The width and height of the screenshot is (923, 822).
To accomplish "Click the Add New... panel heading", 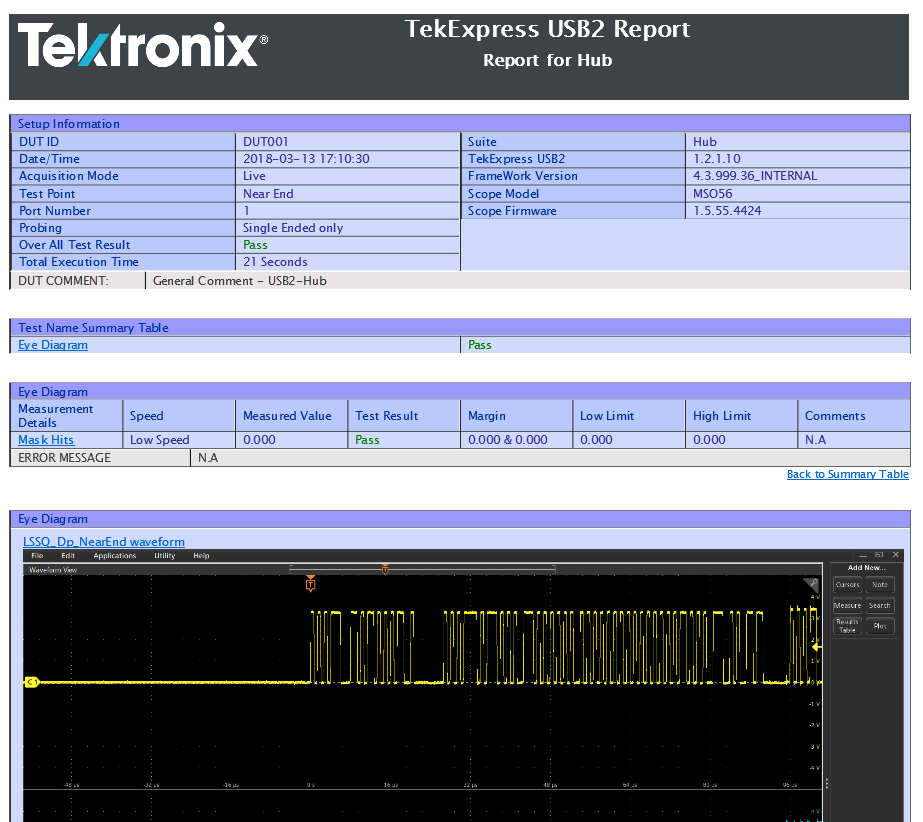I will click(866, 568).
